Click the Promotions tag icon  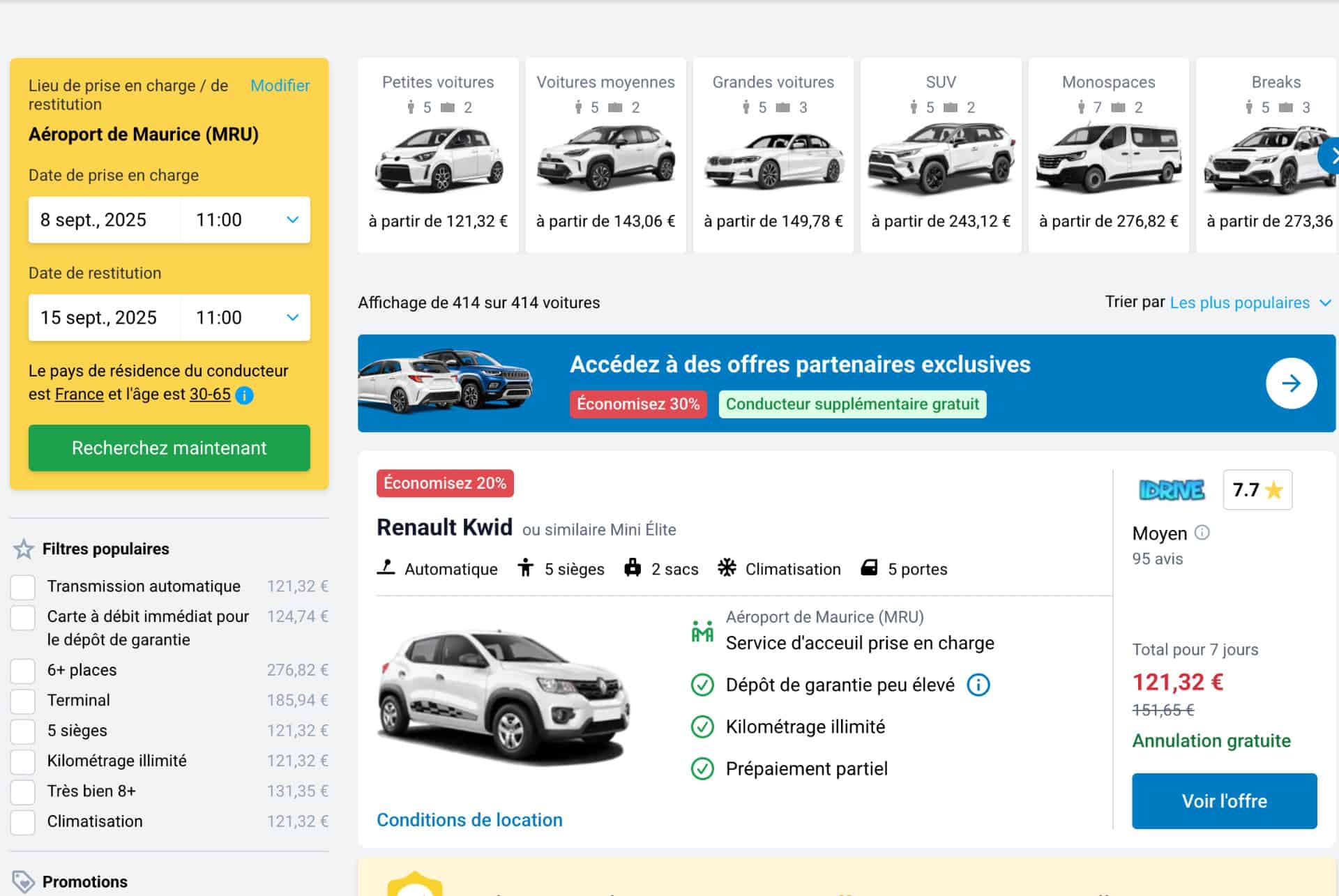click(x=23, y=881)
